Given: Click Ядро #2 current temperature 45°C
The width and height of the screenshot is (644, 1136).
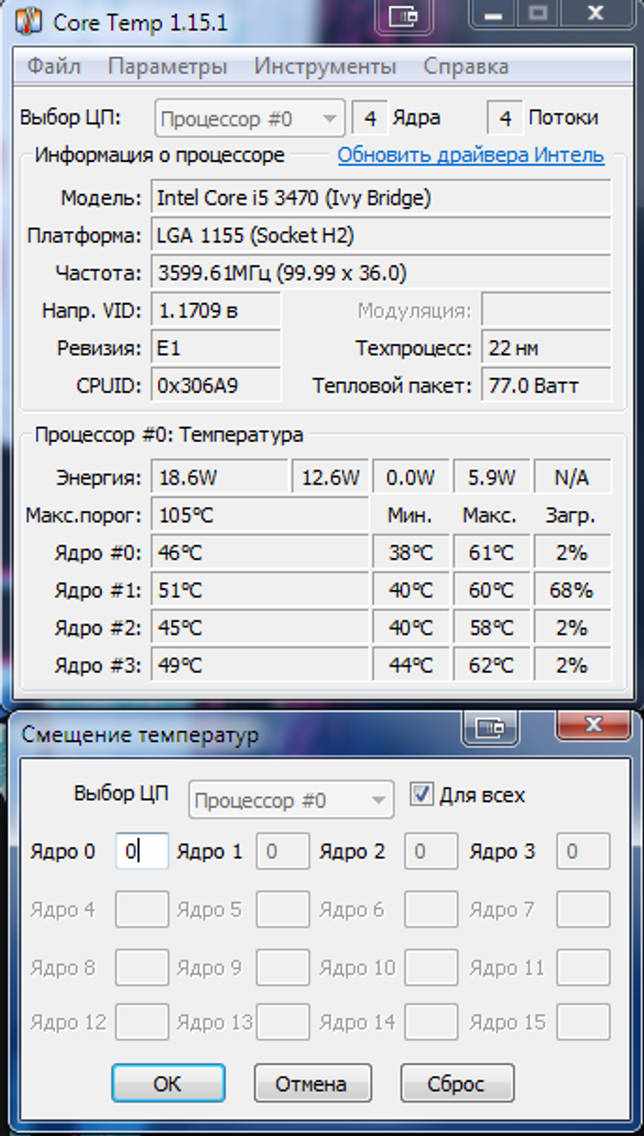Looking at the screenshot, I should pyautogui.click(x=260, y=627).
